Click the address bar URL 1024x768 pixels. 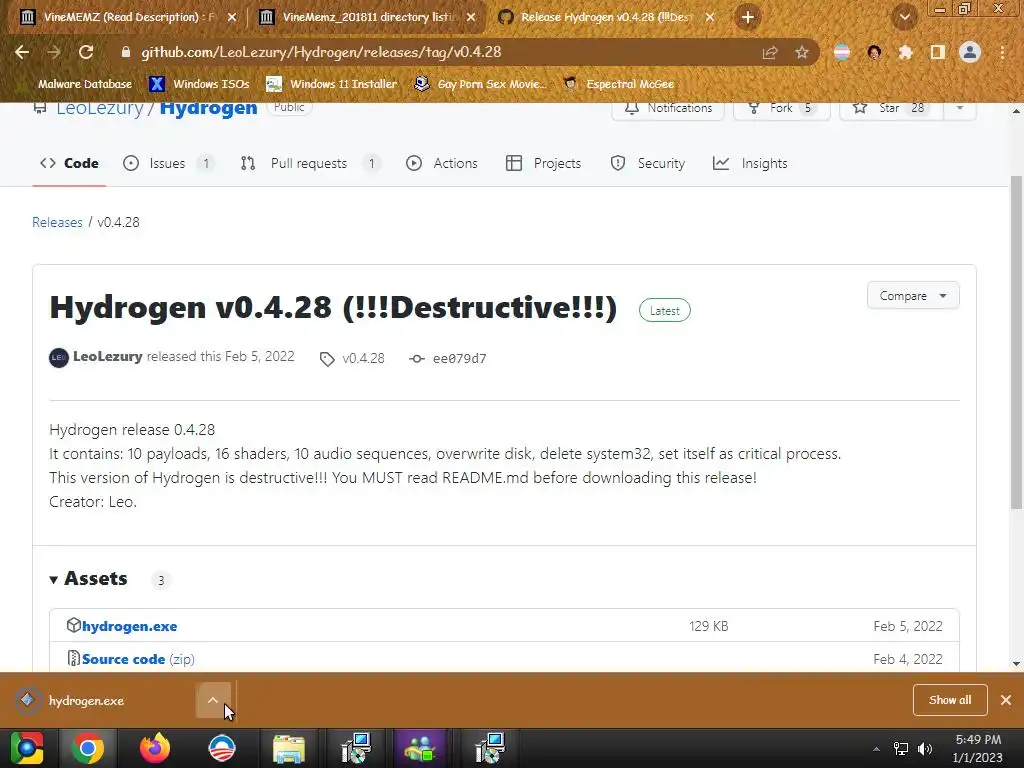pos(321,52)
